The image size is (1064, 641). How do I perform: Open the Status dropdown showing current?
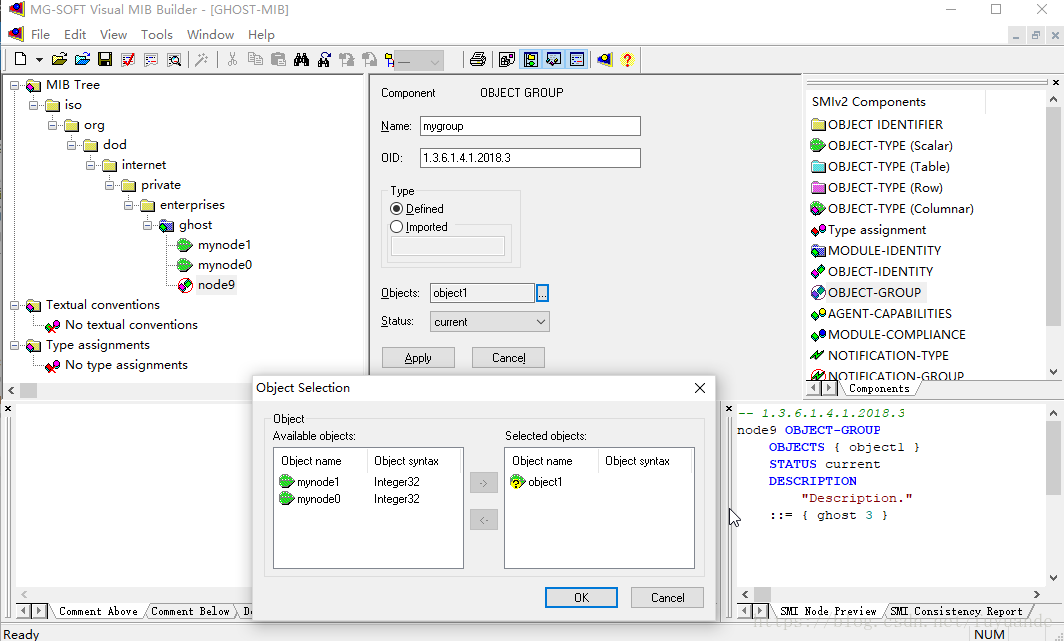tap(490, 322)
